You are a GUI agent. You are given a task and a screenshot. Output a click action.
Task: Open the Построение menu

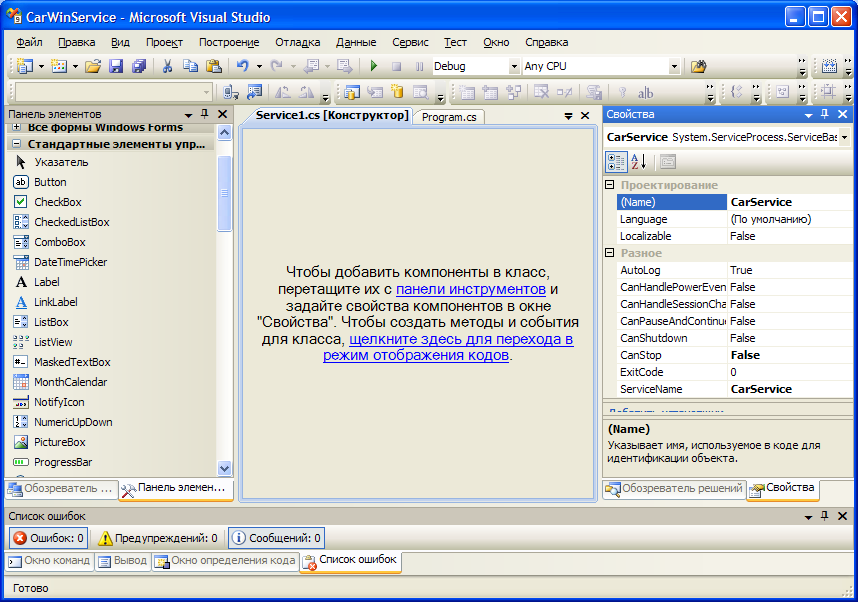pos(229,42)
